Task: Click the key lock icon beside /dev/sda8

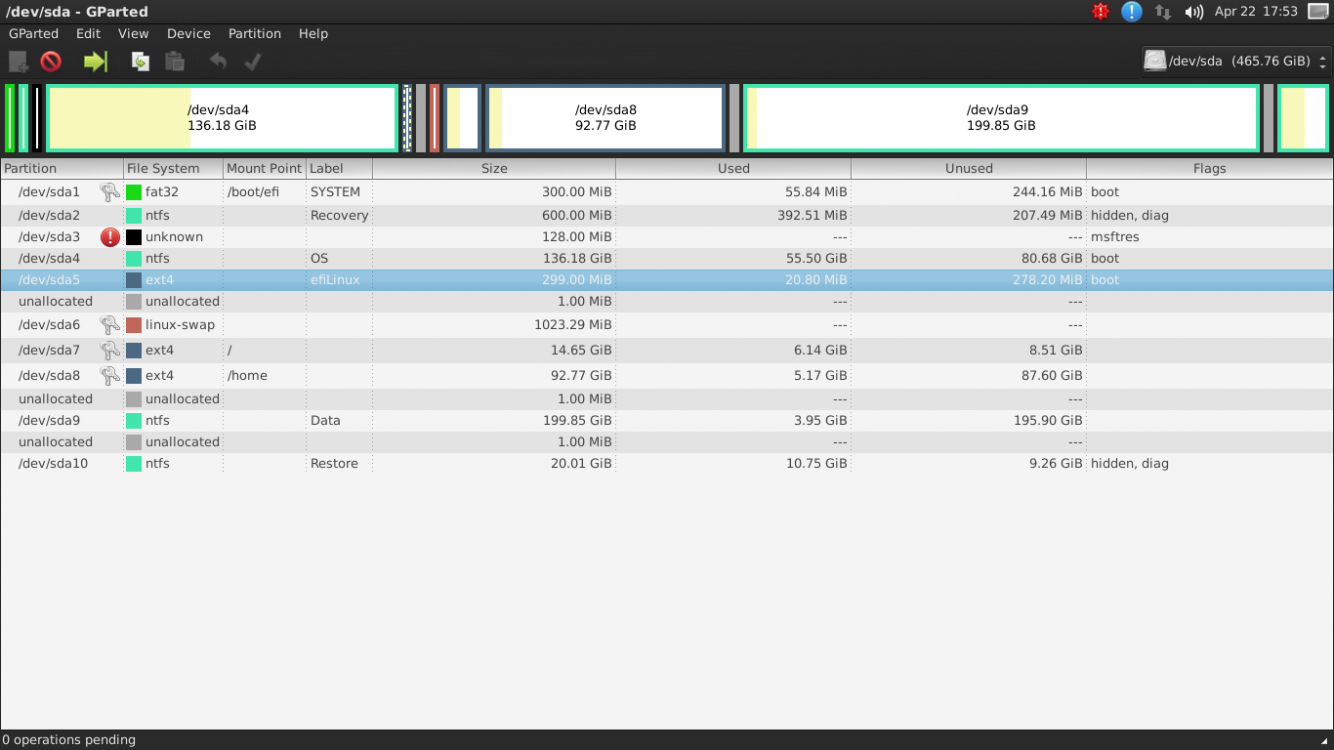Action: 110,376
